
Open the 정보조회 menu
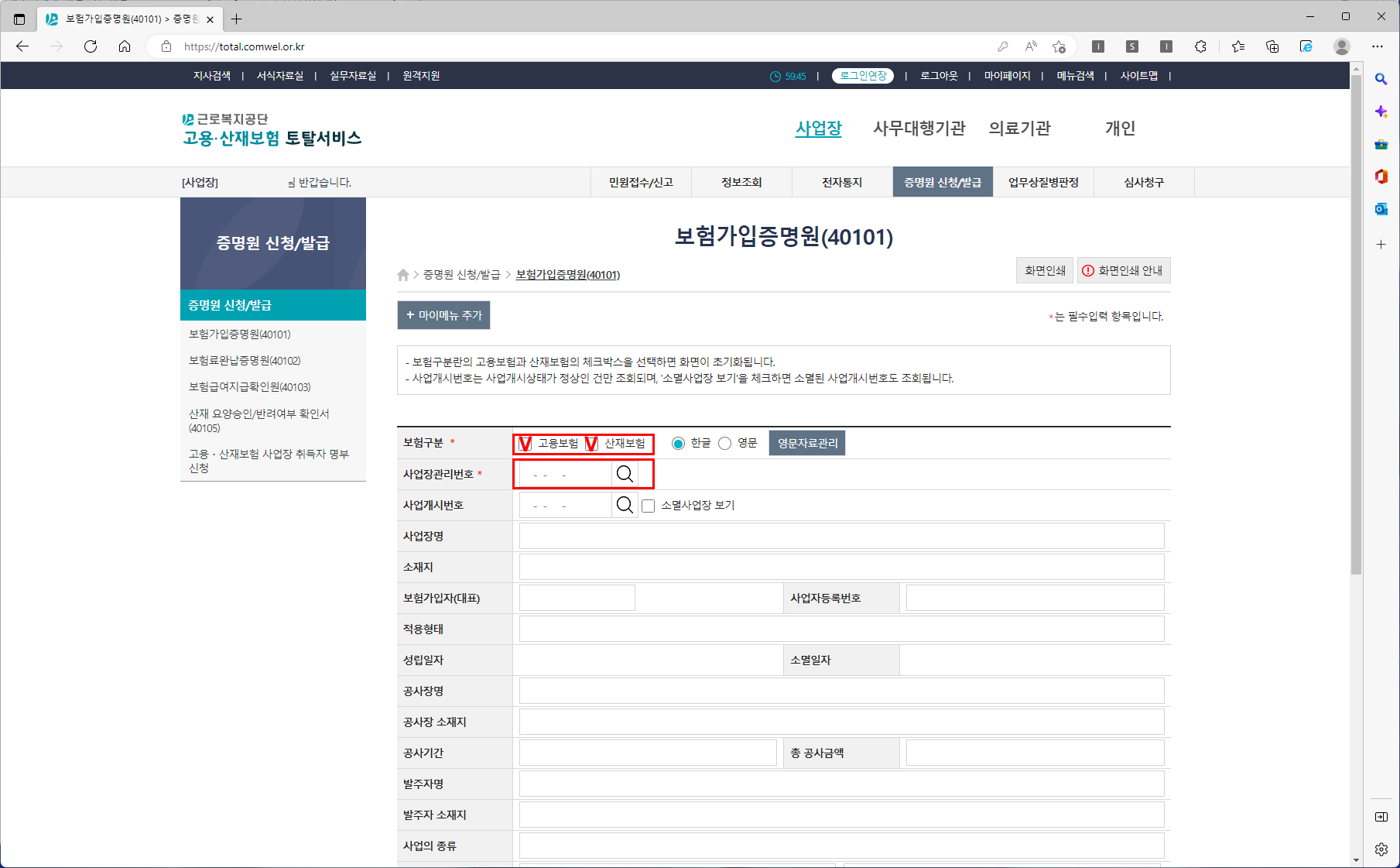741,182
